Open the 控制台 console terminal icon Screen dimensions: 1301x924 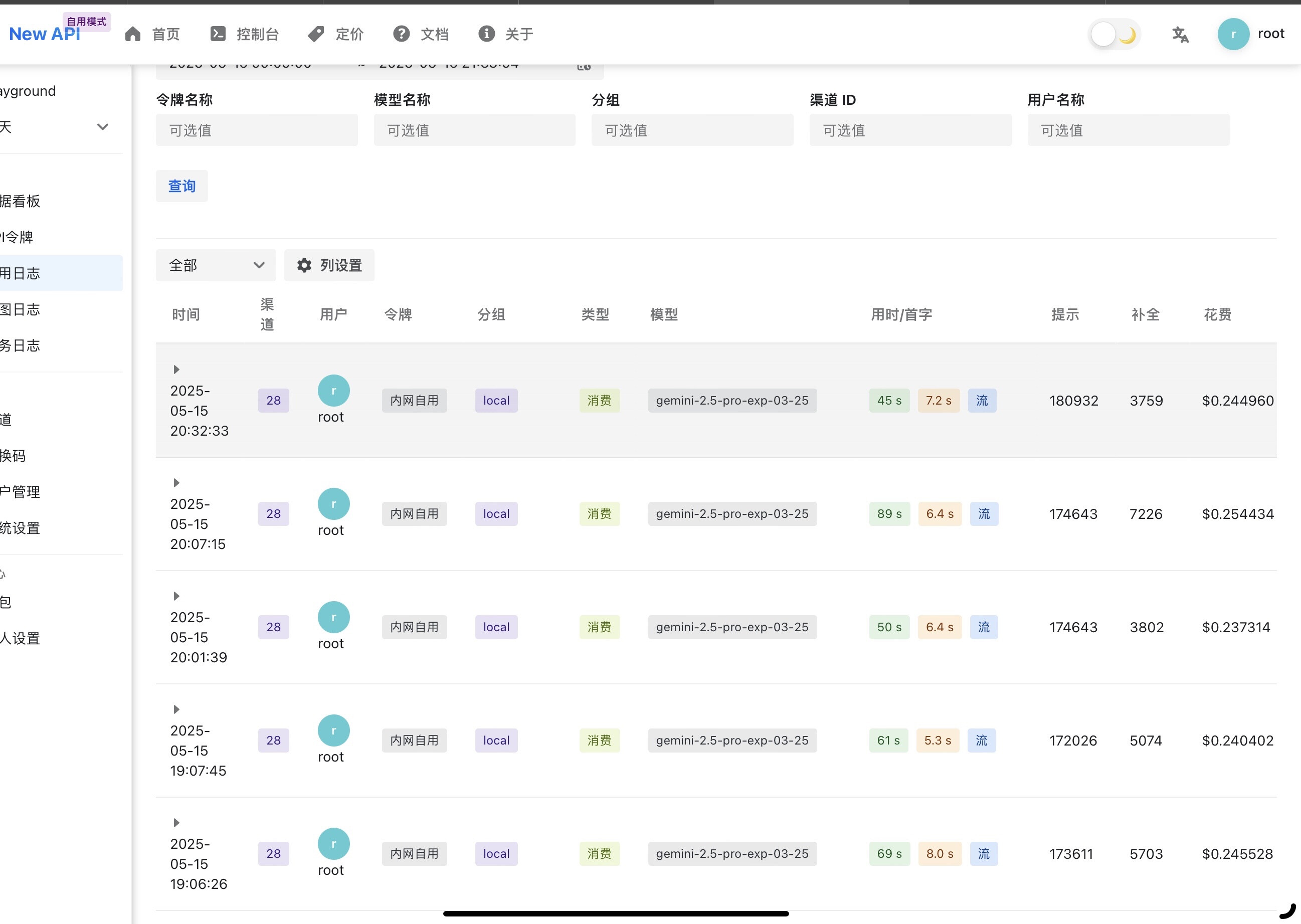(218, 34)
